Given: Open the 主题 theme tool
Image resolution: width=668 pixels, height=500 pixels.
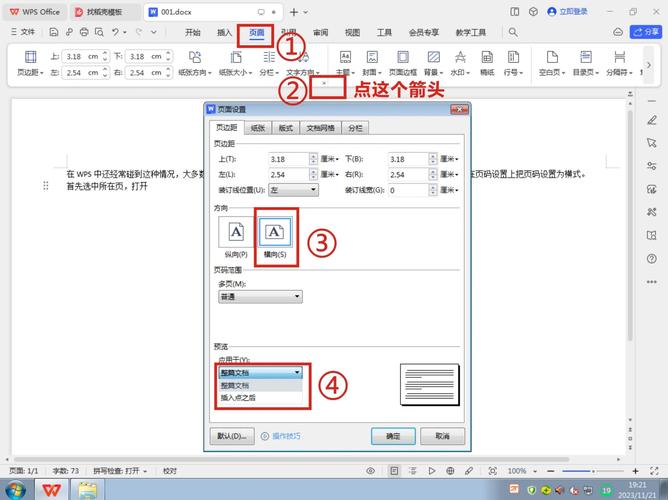Looking at the screenshot, I should pos(345,63).
